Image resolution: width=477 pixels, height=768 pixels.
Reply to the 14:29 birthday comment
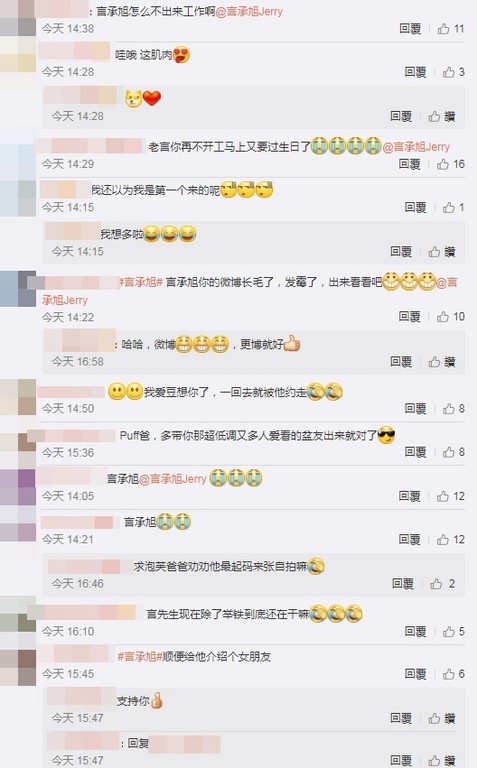[x=410, y=164]
